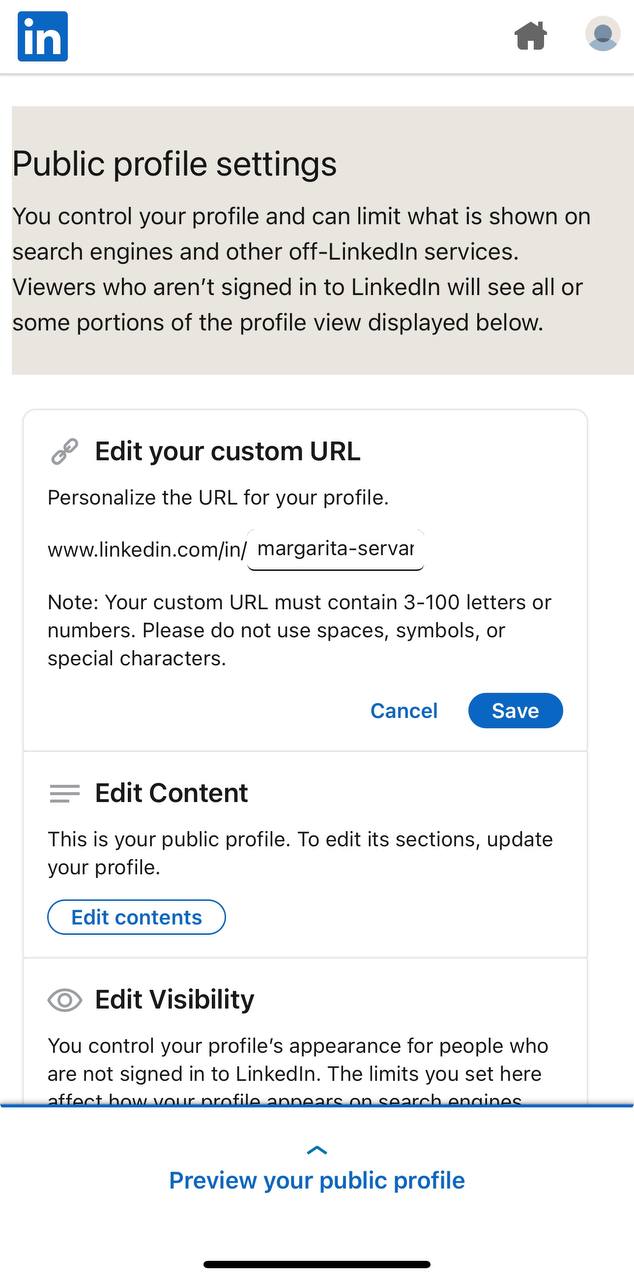
Task: Click the www.linkedin.com/in/ prefix text
Action: pos(143,548)
